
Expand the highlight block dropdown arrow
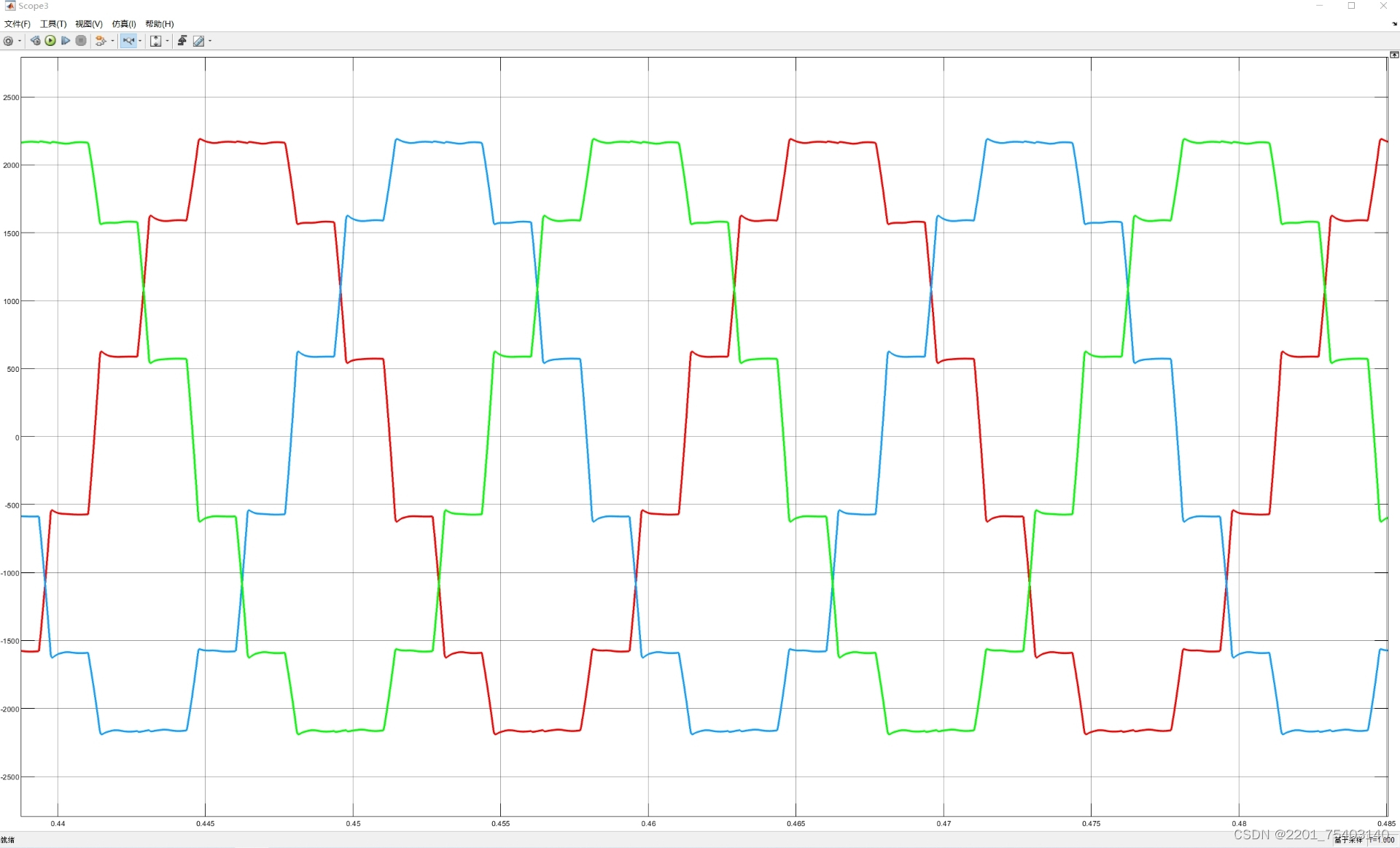click(112, 41)
